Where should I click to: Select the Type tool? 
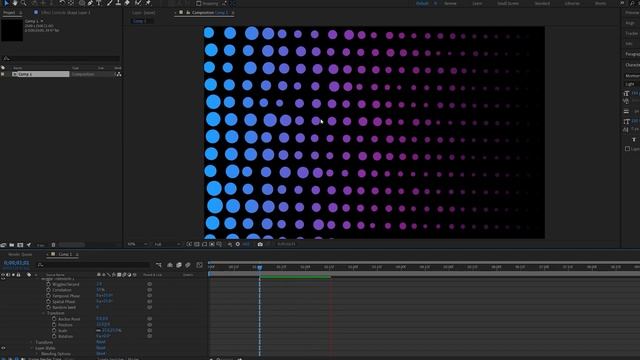[99, 3]
